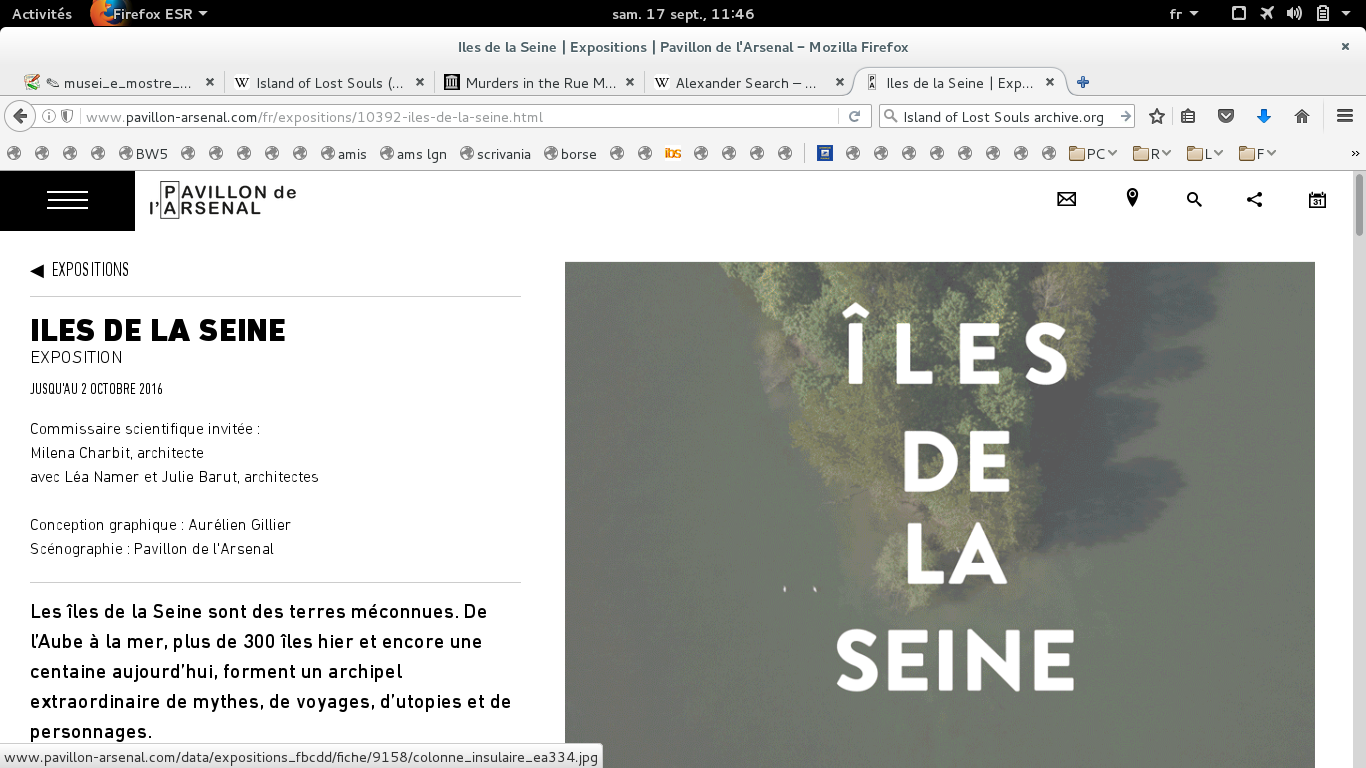Switch to the Island of Lost Souls tab
1366x768 pixels.
[x=330, y=83]
